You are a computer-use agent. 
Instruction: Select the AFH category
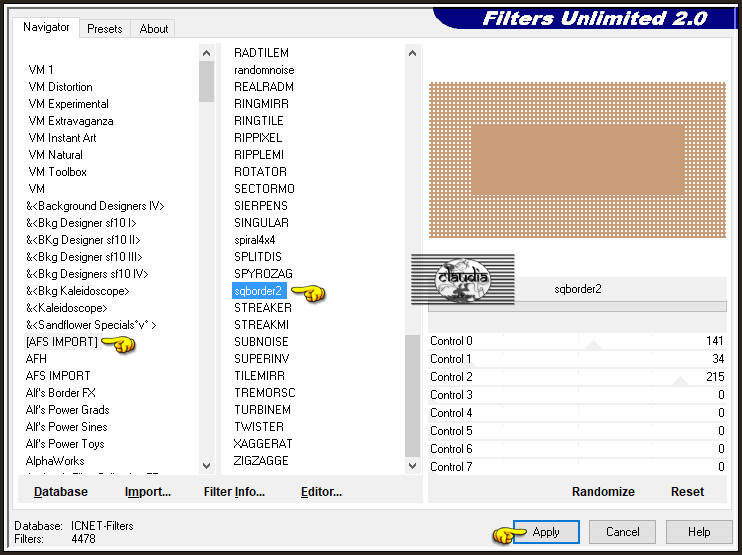pos(36,359)
